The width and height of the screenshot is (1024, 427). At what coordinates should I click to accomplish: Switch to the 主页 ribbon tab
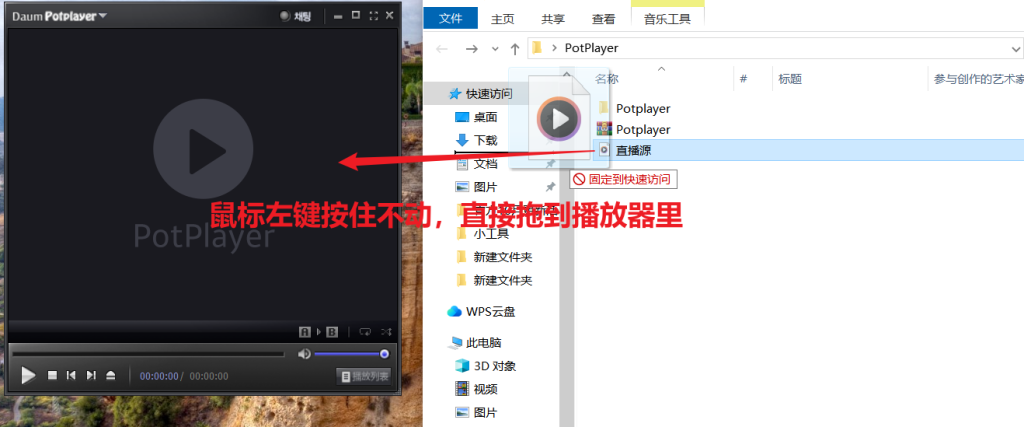pyautogui.click(x=502, y=19)
